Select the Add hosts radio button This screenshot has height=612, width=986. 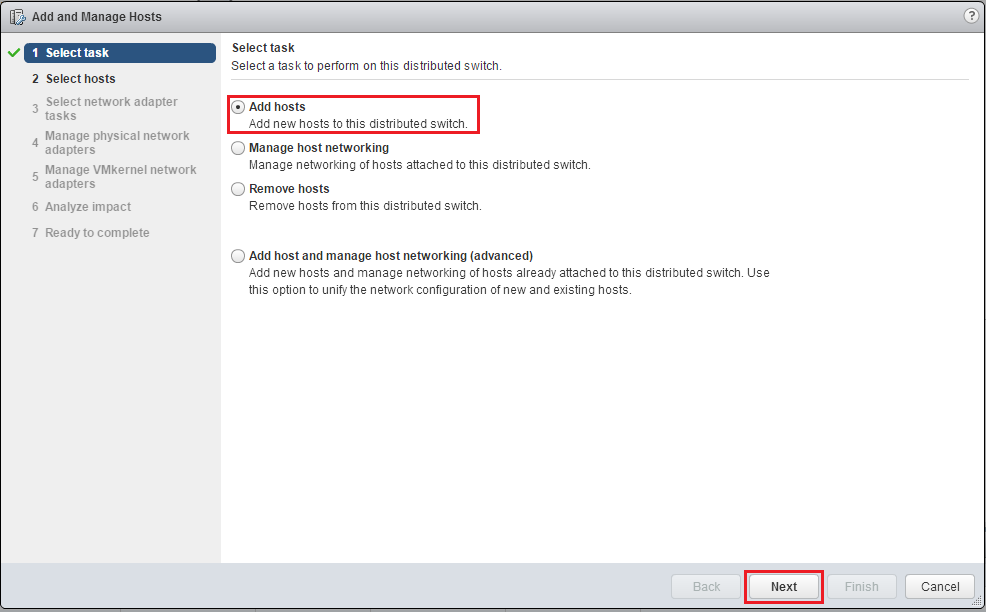tap(238, 107)
